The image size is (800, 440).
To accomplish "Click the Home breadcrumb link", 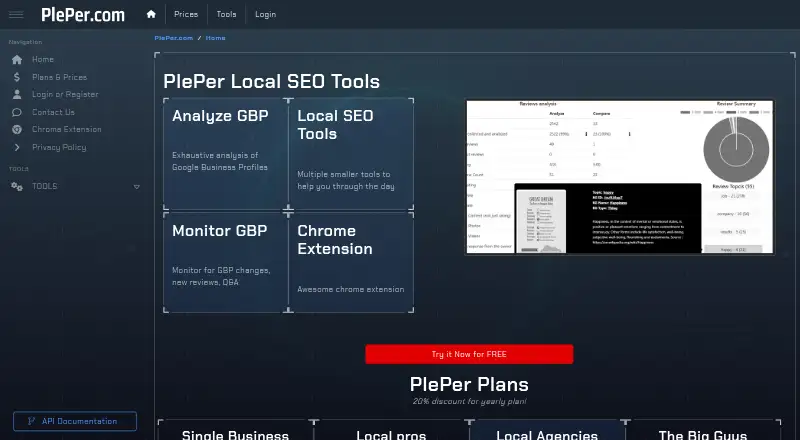I will click(x=215, y=38).
